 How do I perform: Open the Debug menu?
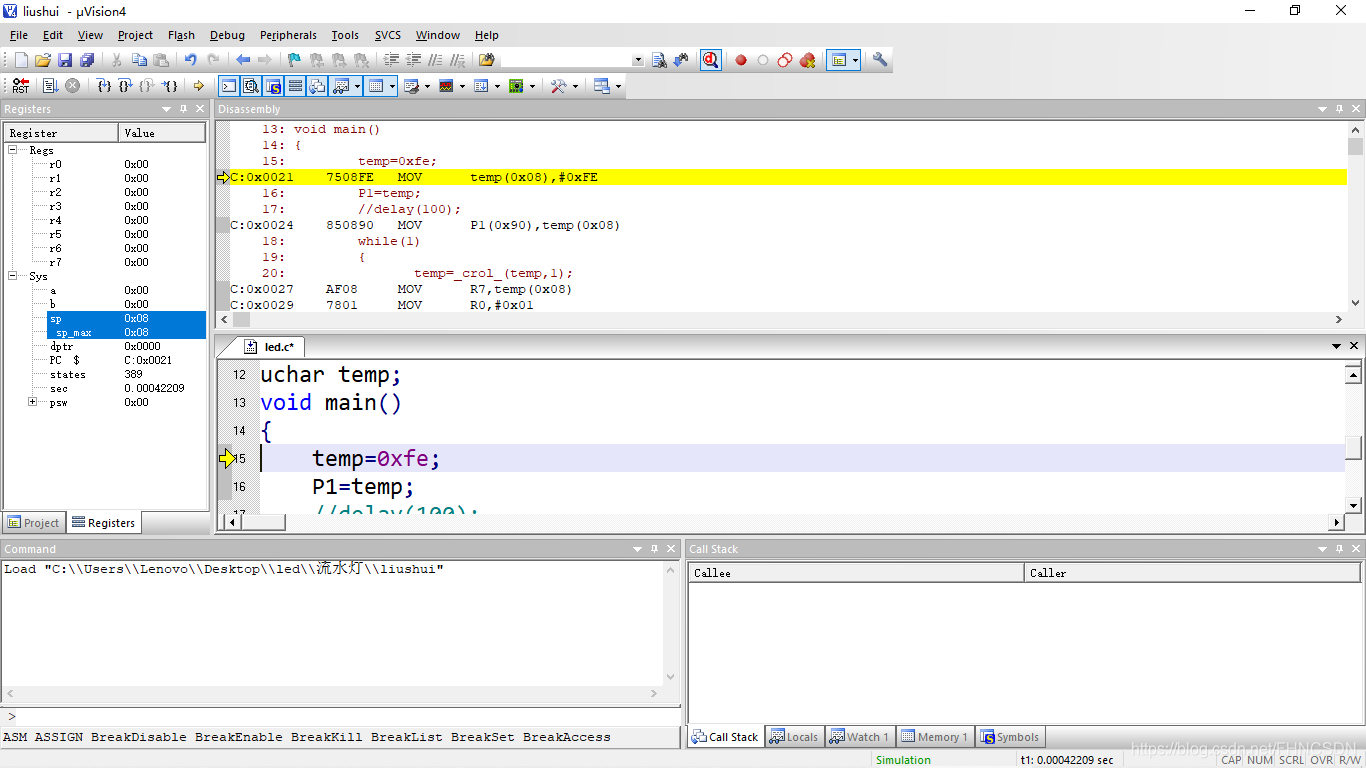pos(227,35)
